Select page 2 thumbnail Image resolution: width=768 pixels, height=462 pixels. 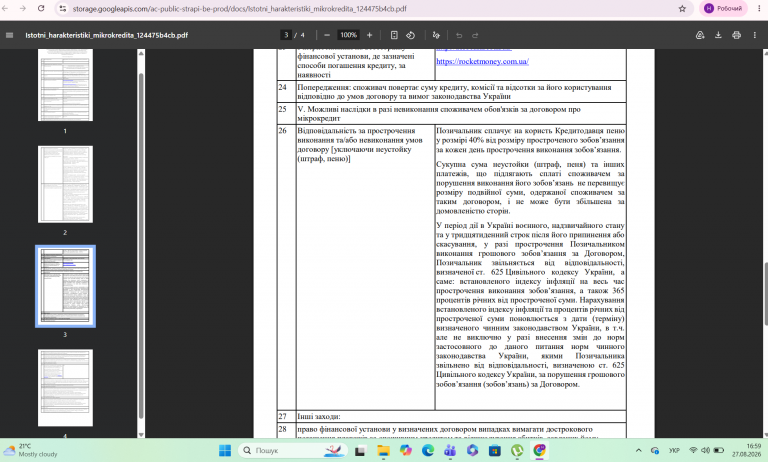click(x=65, y=184)
